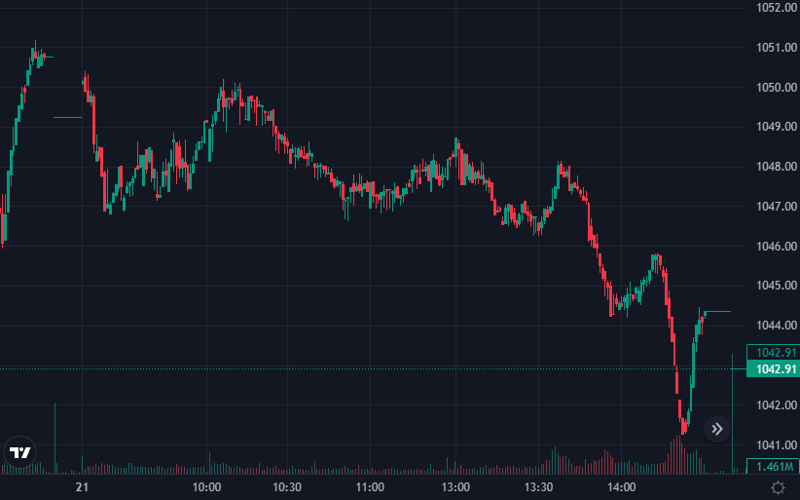Click the outlined 1042.91 price tag
The image size is (800, 500).
point(775,352)
